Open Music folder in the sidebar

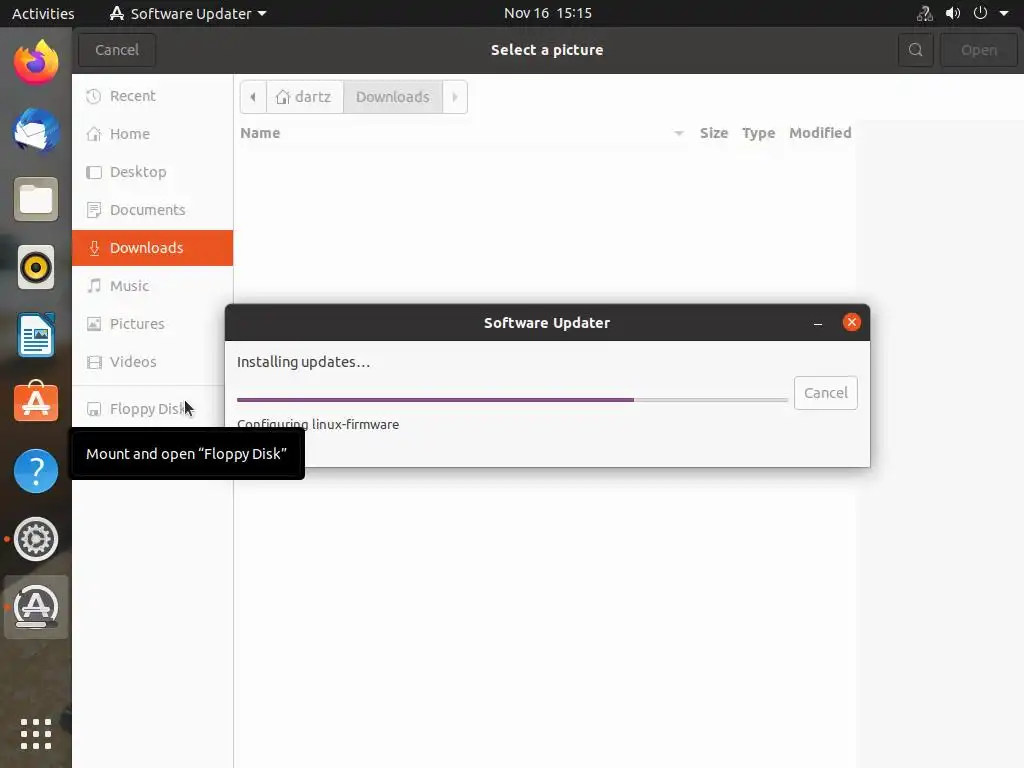pyautogui.click(x=152, y=285)
